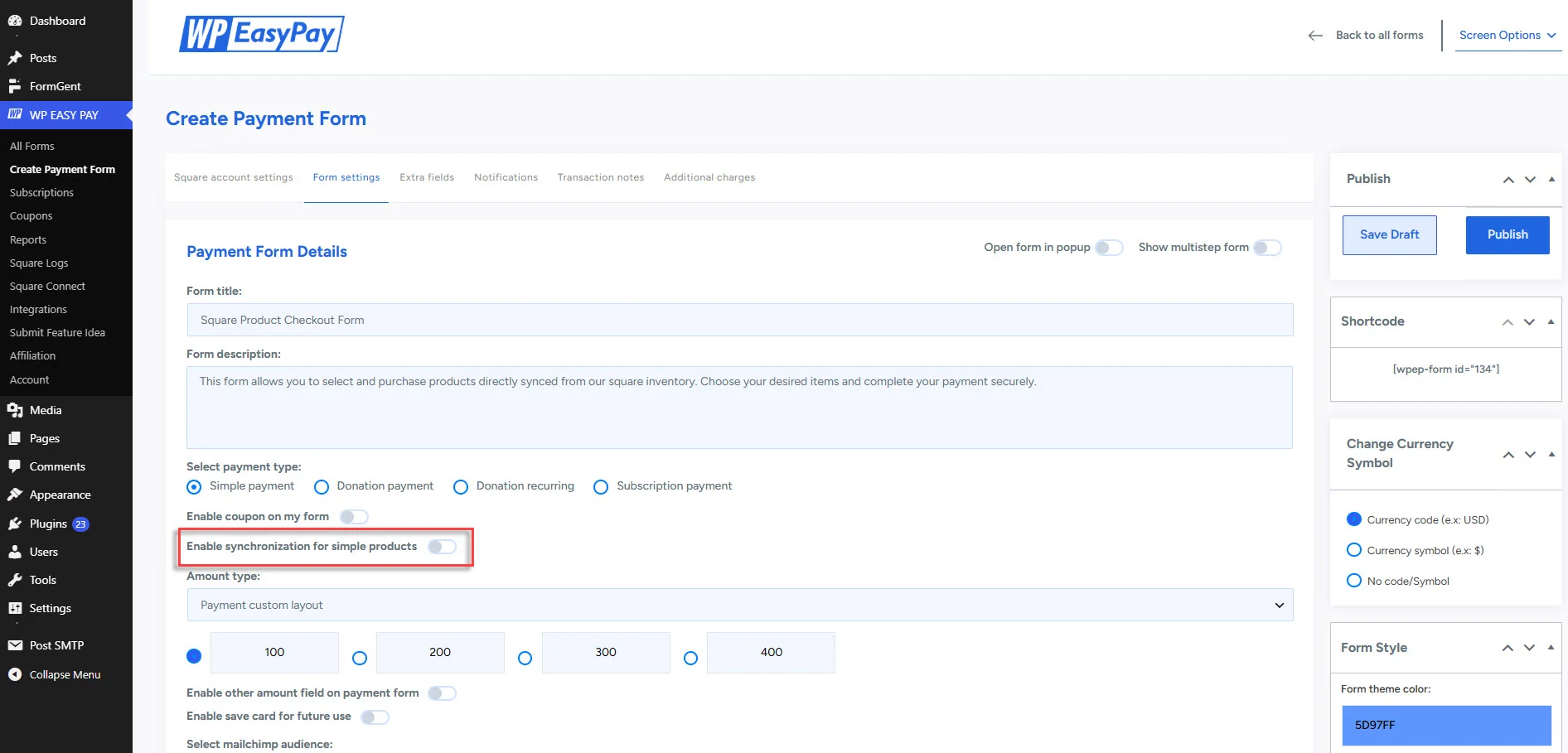The height and width of the screenshot is (753, 1568).
Task: Select the radio next to amount 300
Action: 525,658
